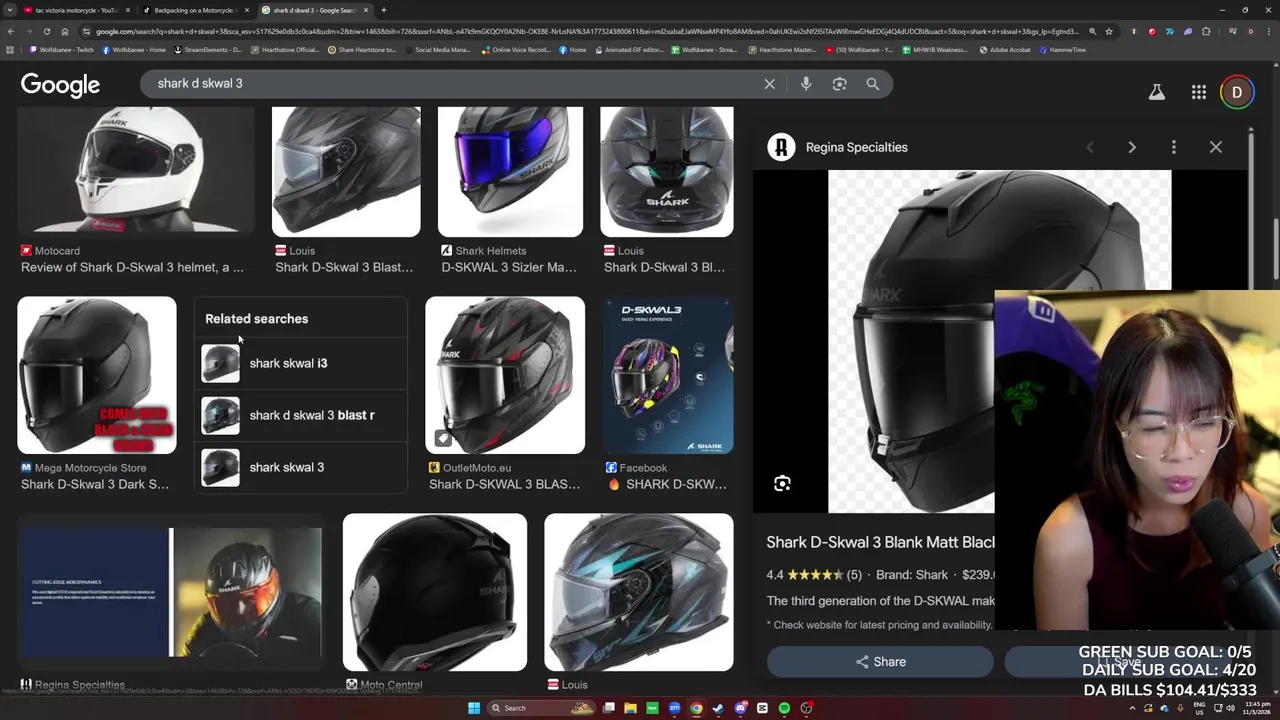Open the Google account avatar menu
This screenshot has height=720, width=1280.
[x=1237, y=92]
